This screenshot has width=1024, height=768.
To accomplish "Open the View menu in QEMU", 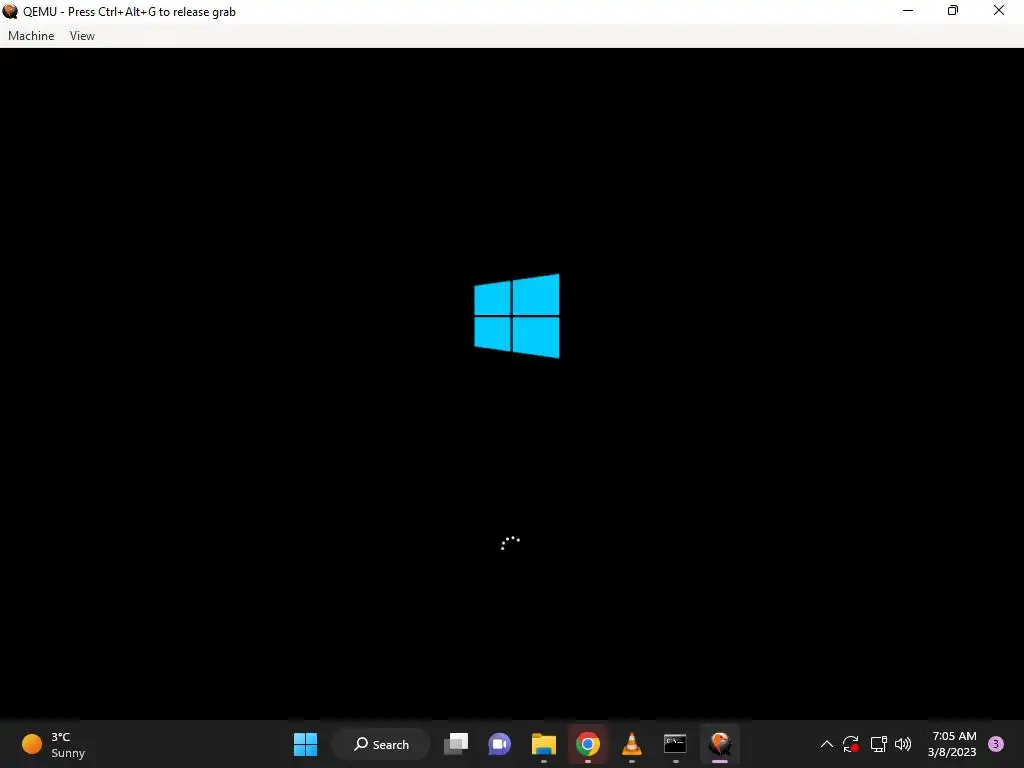I will click(x=82, y=36).
